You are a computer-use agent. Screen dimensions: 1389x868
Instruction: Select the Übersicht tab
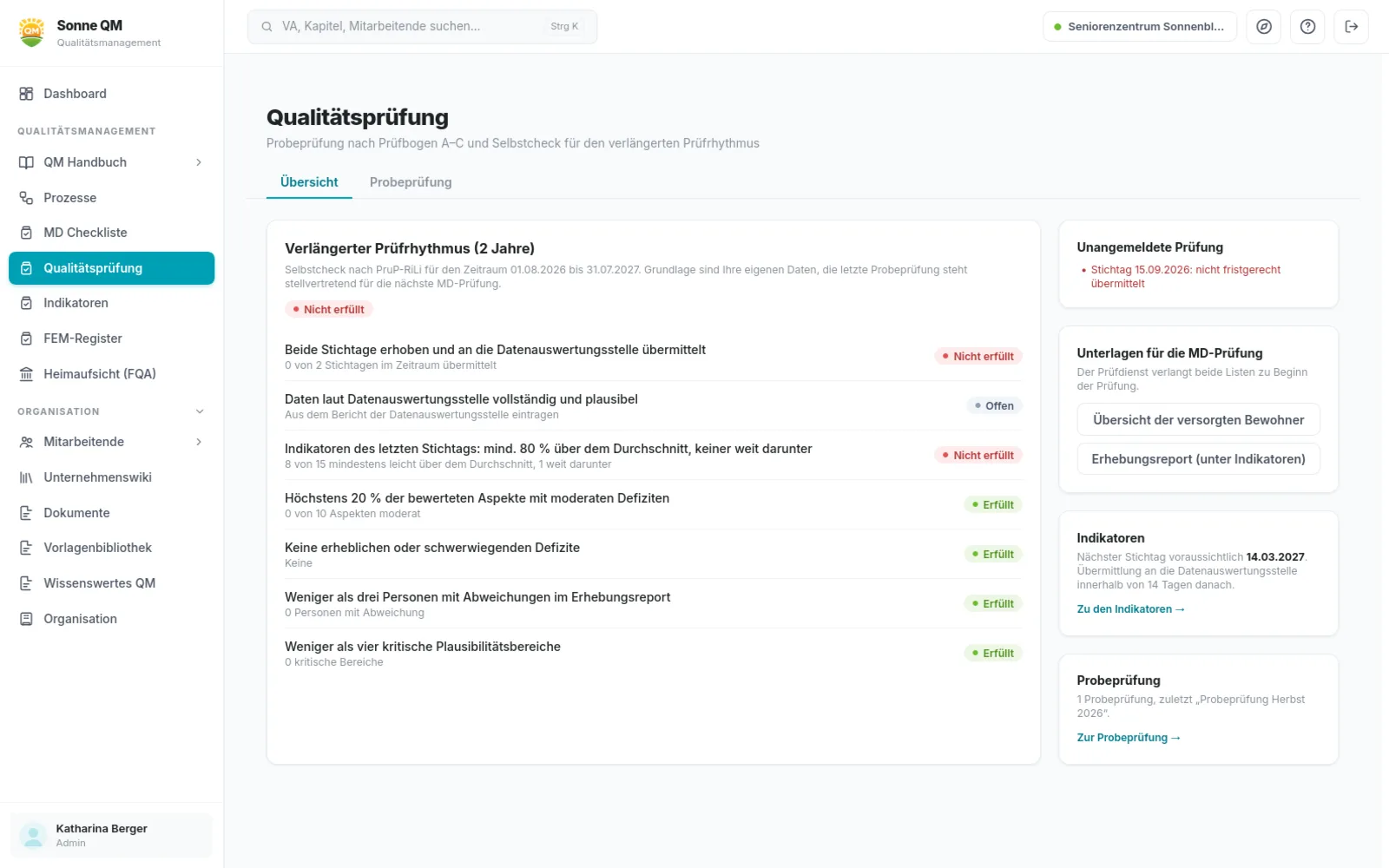click(309, 182)
